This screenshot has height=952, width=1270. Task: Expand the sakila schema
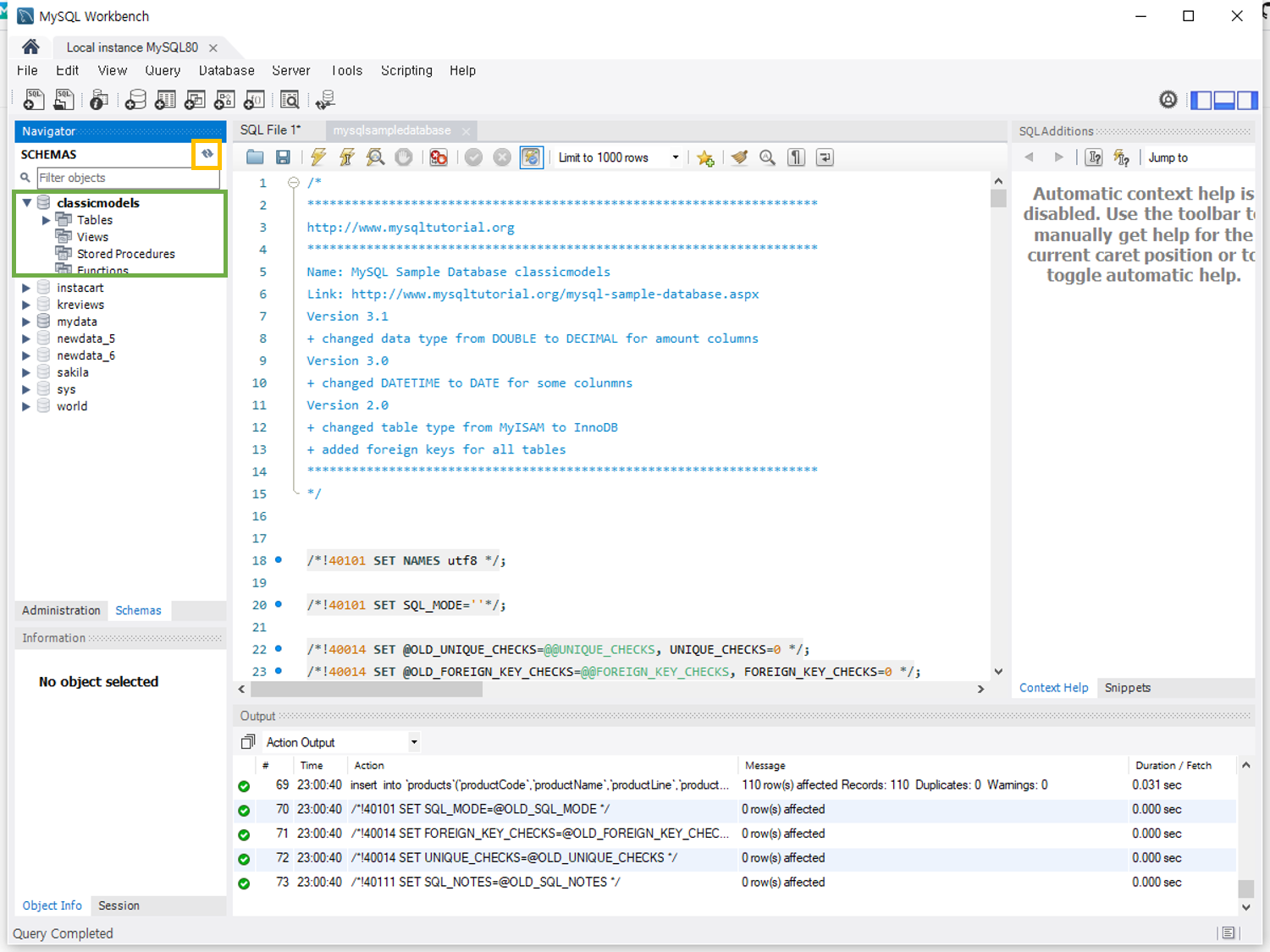click(26, 372)
